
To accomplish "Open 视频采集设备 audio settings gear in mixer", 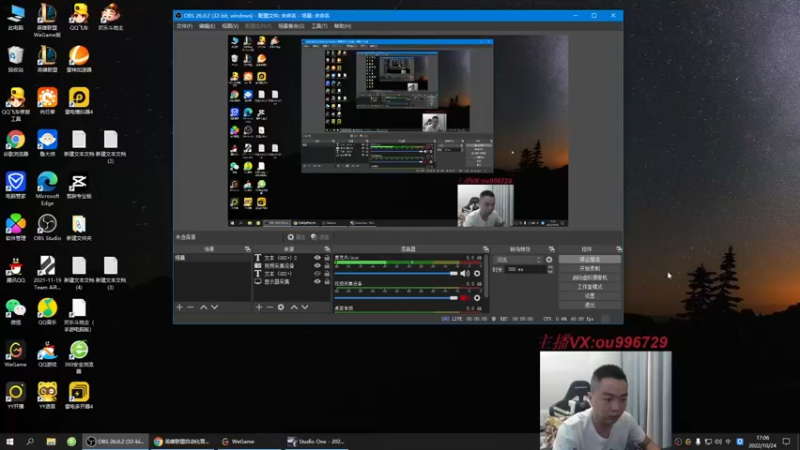I will click(477, 298).
